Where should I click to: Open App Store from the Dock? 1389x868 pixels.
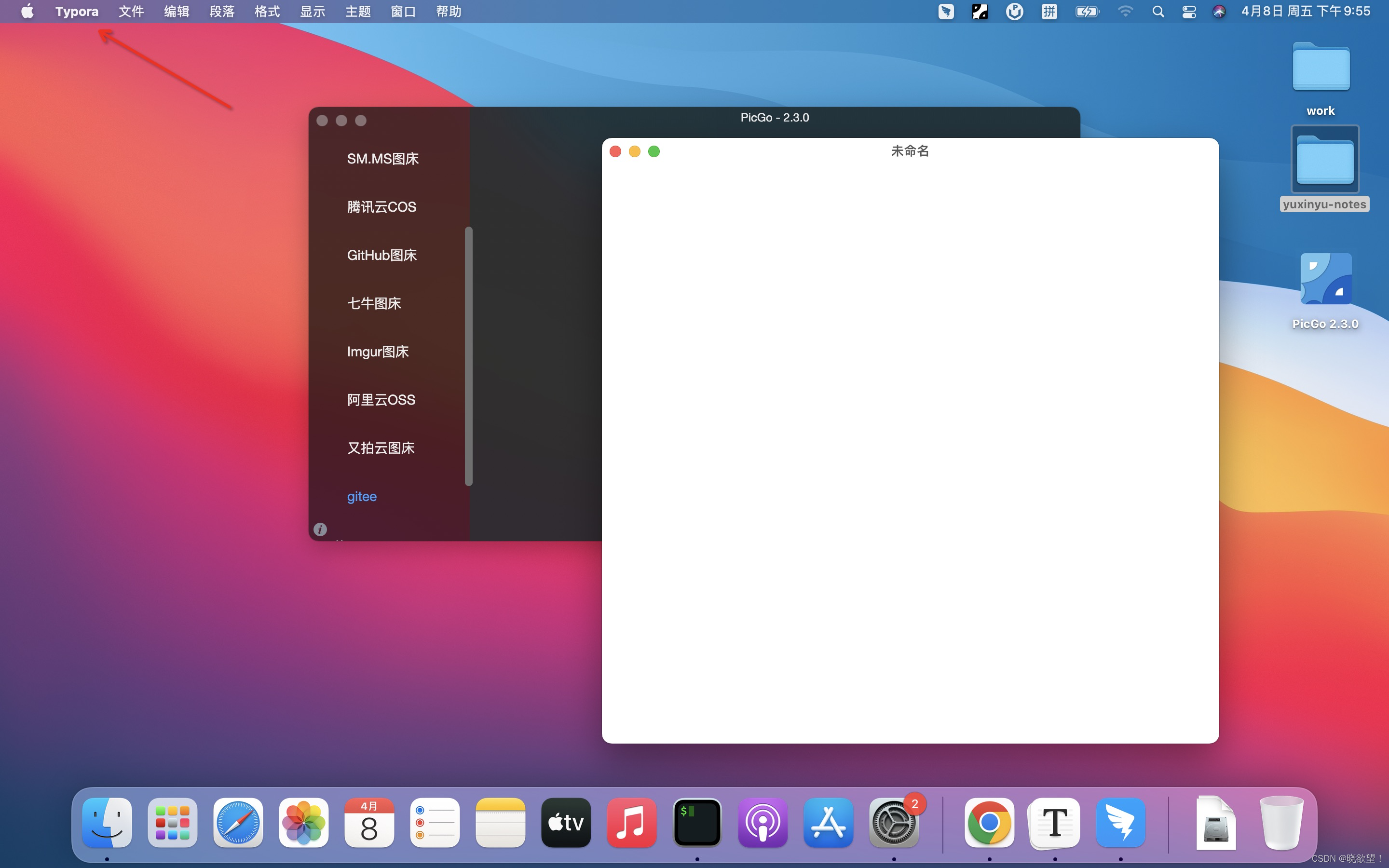coord(828,823)
